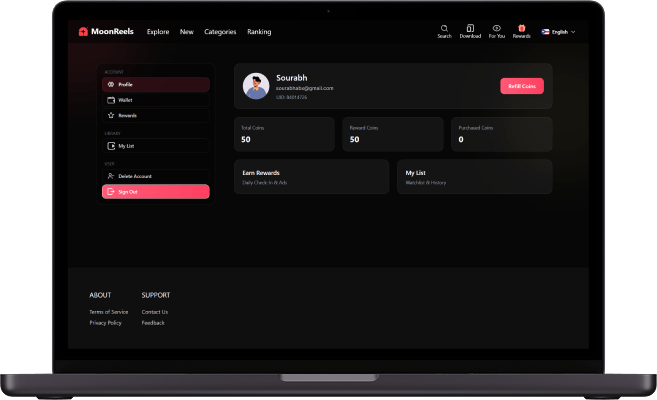Click the Refill Coins button
Viewport: 657px width, 400px height.
pyautogui.click(x=522, y=86)
